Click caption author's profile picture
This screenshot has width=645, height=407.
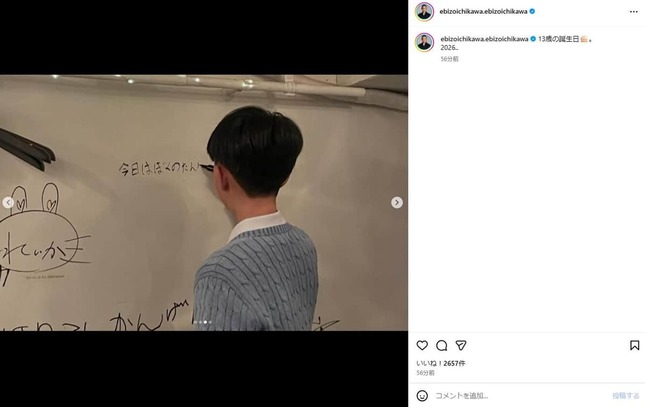(x=424, y=42)
